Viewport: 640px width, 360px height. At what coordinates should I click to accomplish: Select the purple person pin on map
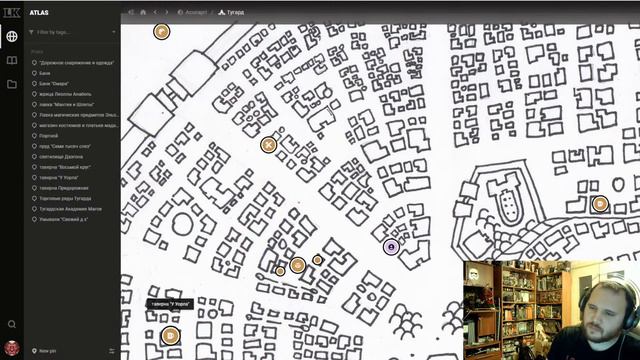point(391,247)
